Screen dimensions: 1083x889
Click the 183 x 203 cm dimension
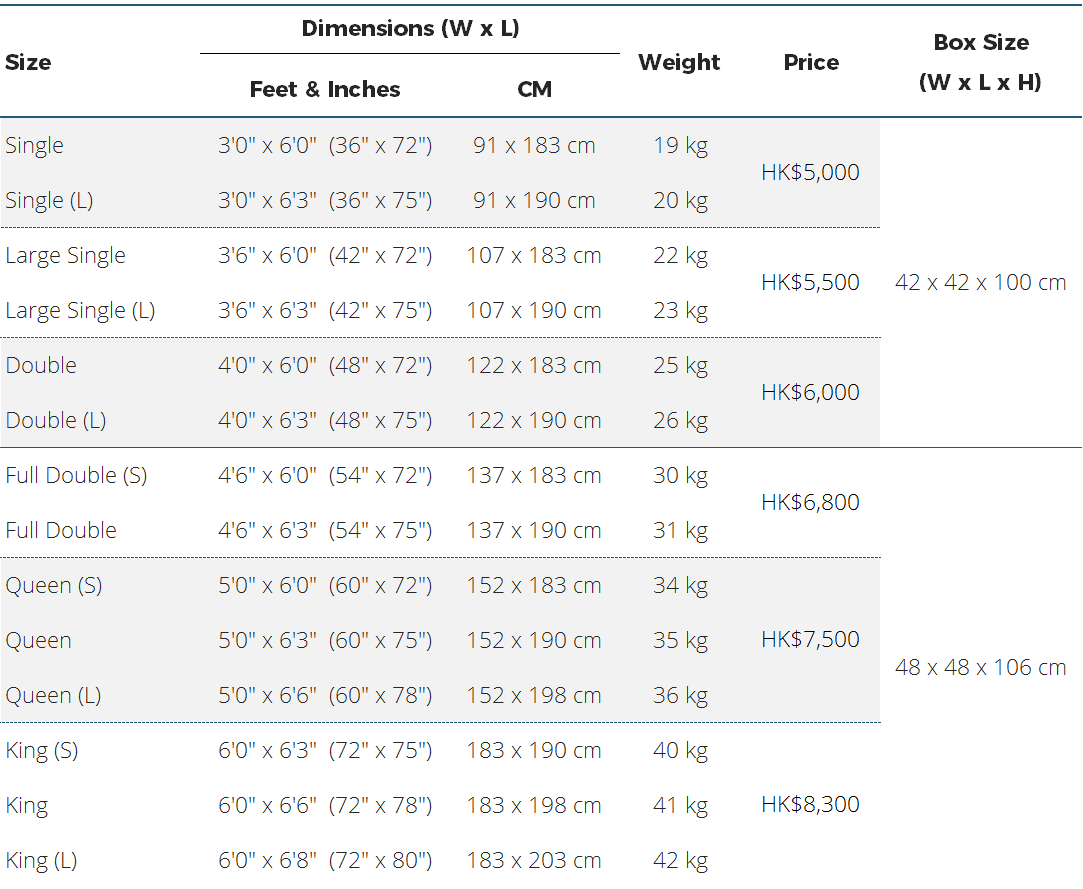coord(534,860)
